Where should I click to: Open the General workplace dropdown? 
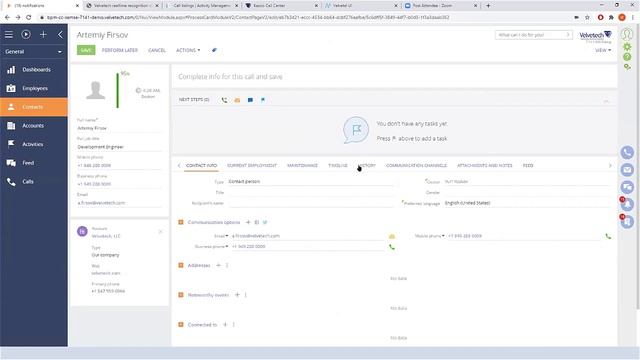[x=33, y=52]
